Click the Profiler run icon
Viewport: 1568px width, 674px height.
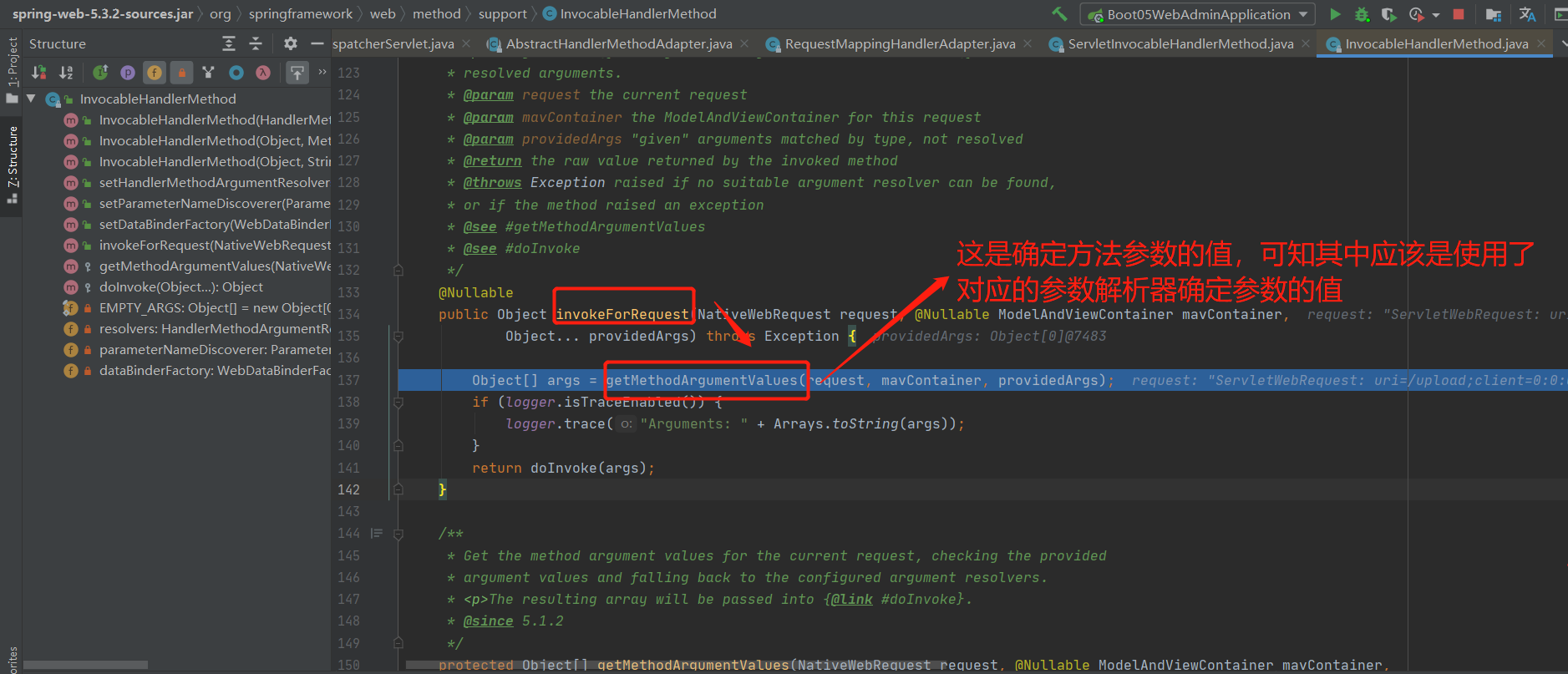(x=1416, y=14)
